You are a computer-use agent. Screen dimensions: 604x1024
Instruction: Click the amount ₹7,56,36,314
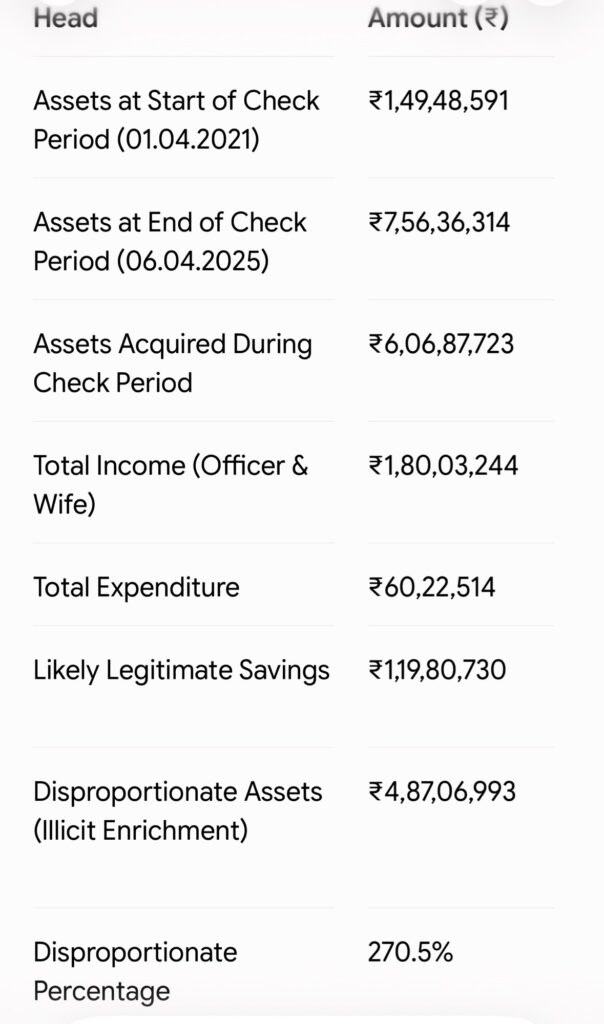coord(439,223)
